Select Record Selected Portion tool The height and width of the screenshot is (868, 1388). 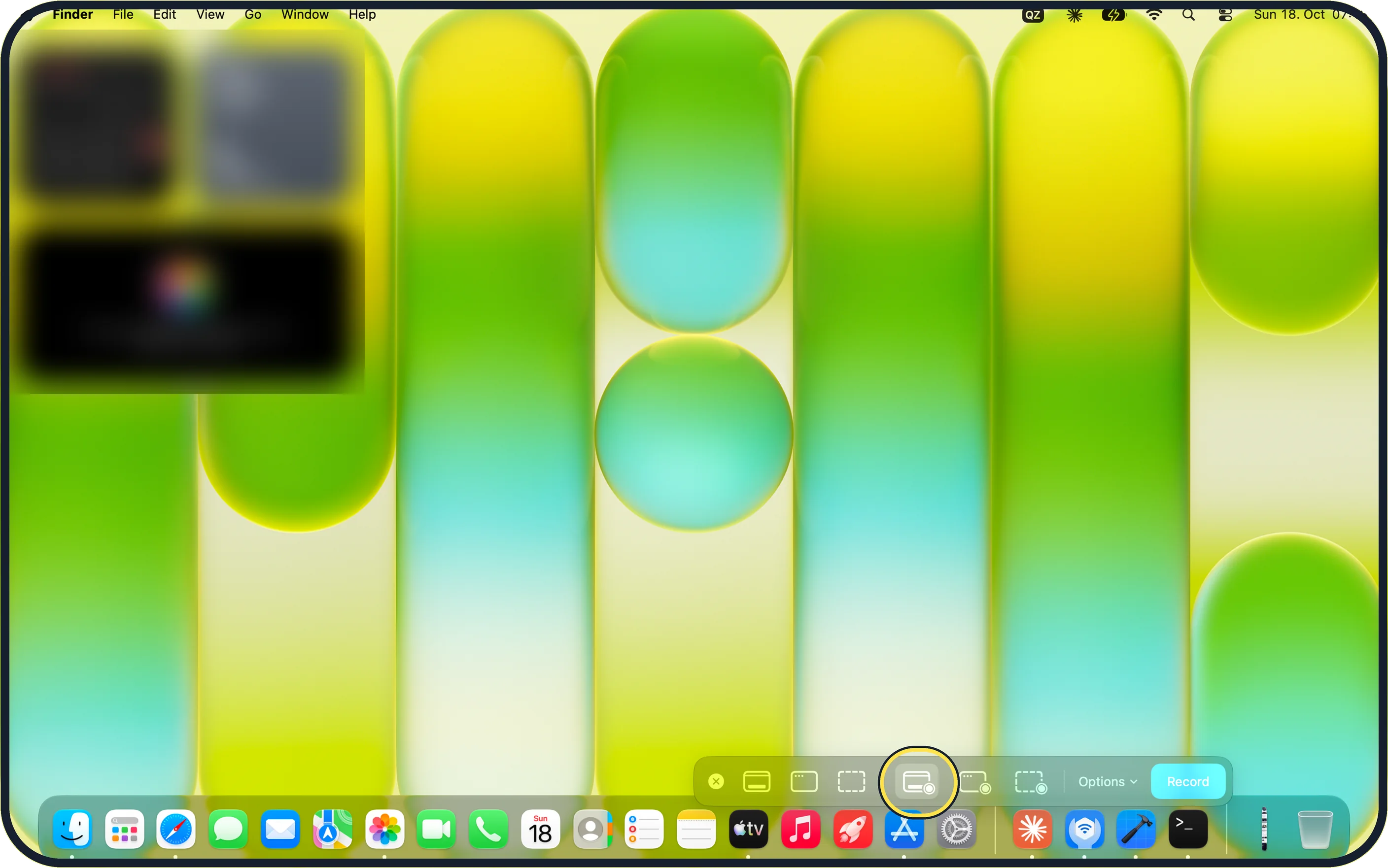(1031, 782)
